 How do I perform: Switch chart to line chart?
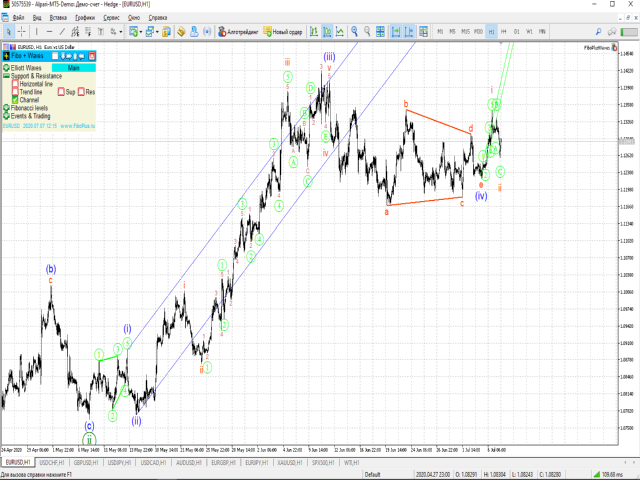[340, 32]
